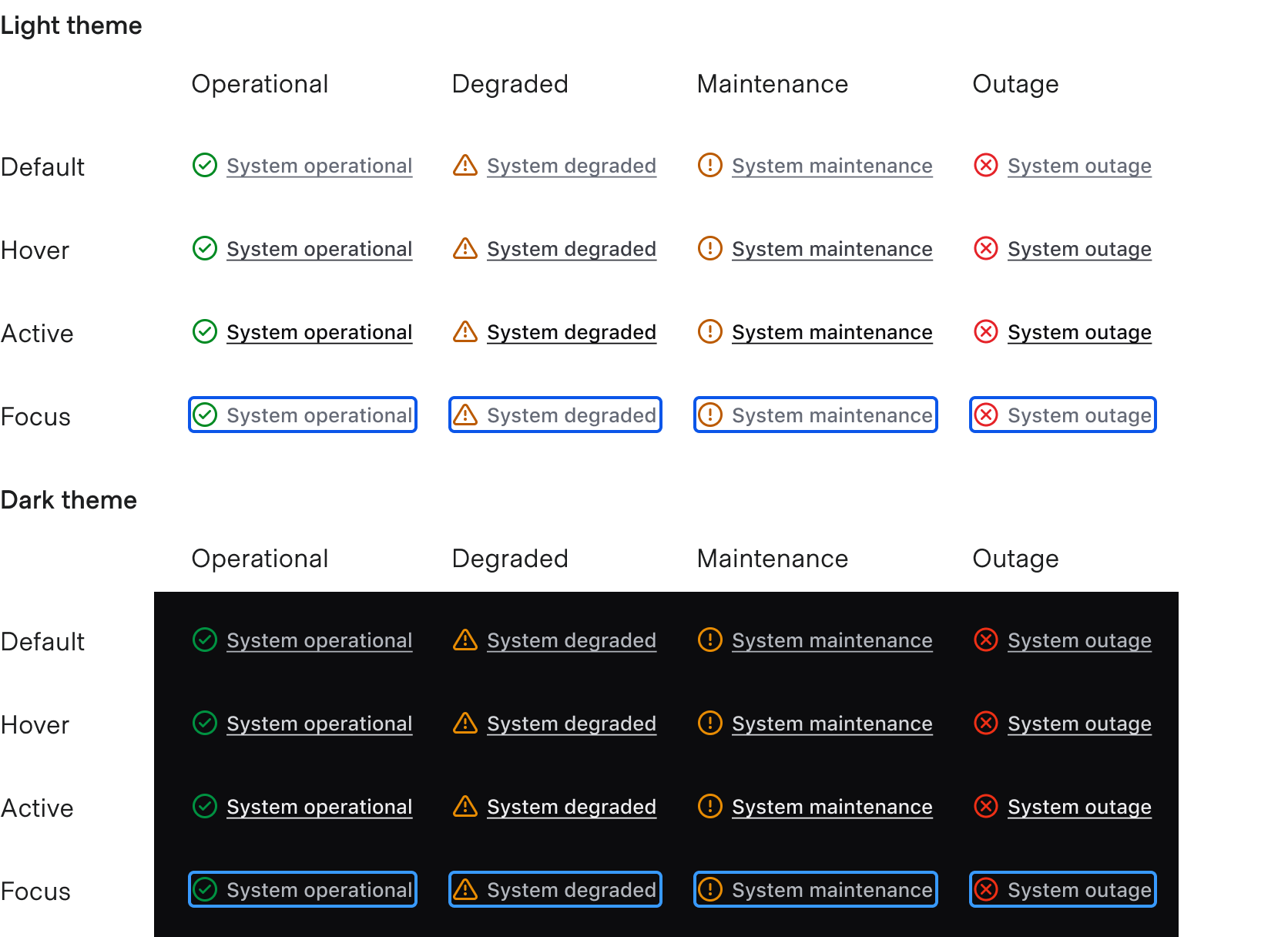
Task: Click the Dark theme section label
Action: click(69, 499)
